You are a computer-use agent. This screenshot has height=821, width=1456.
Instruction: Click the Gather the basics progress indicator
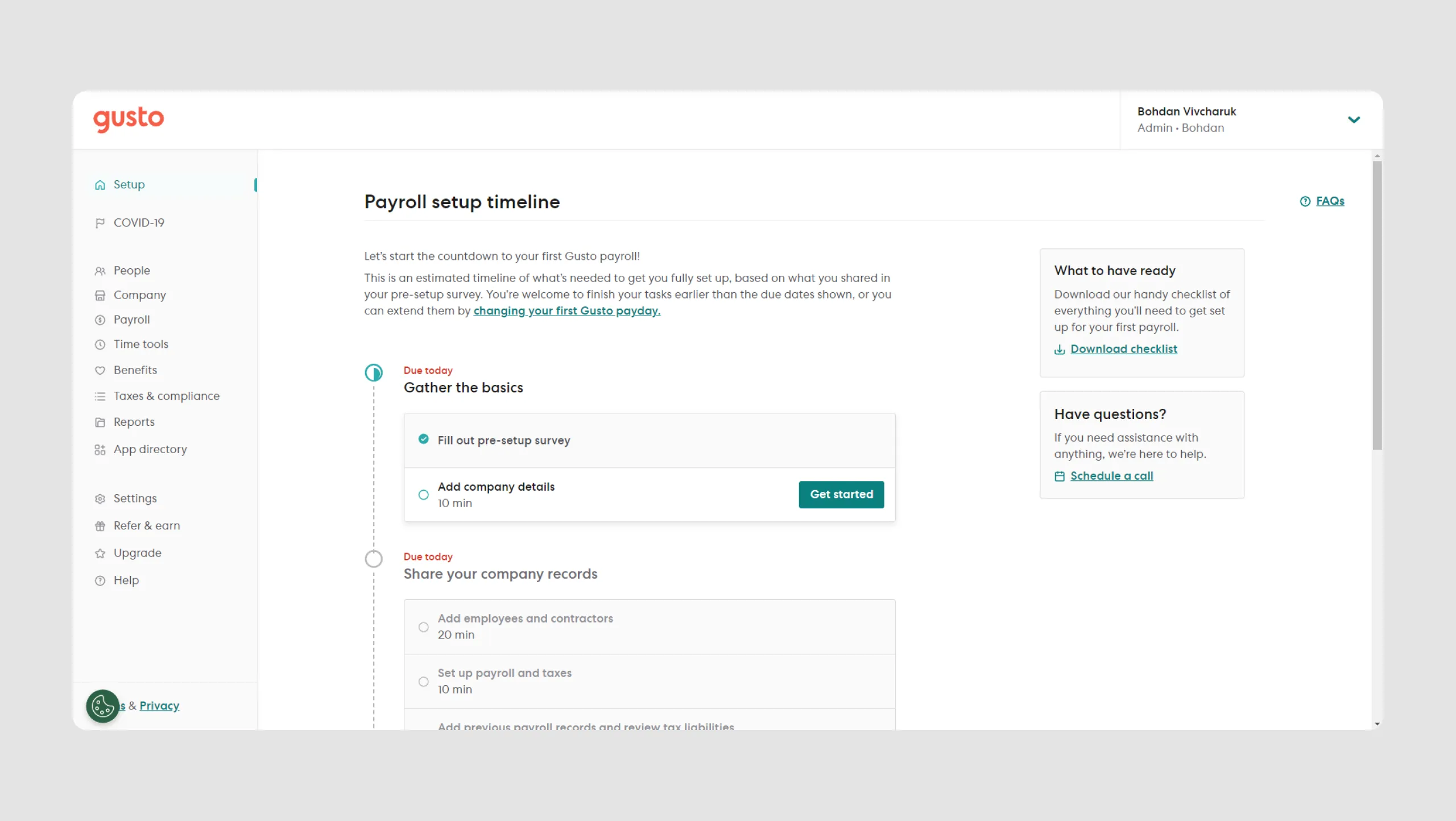(374, 373)
